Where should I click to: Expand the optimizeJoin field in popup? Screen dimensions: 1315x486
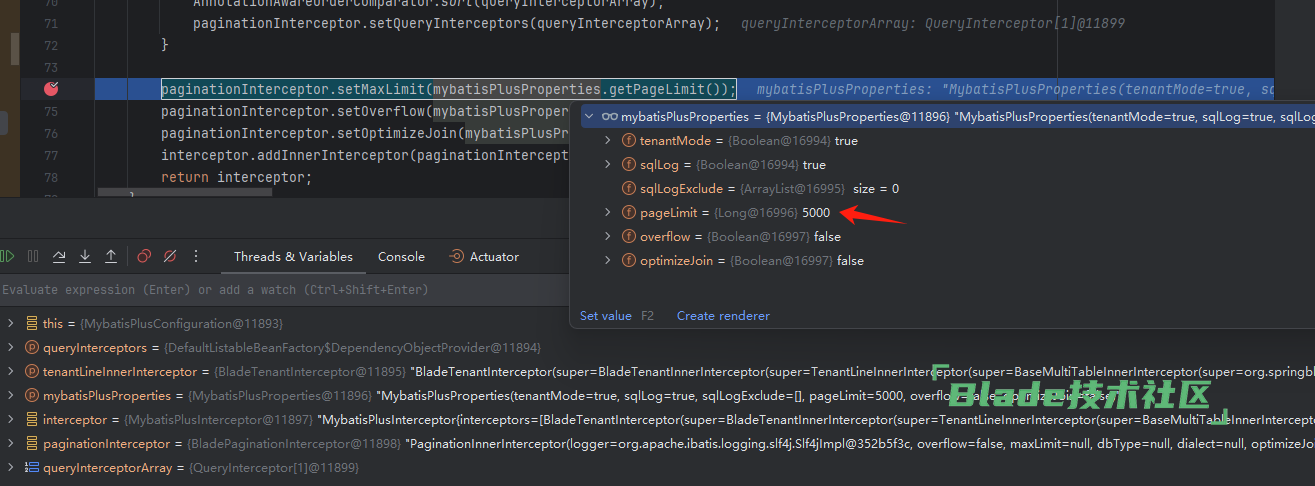coord(608,261)
